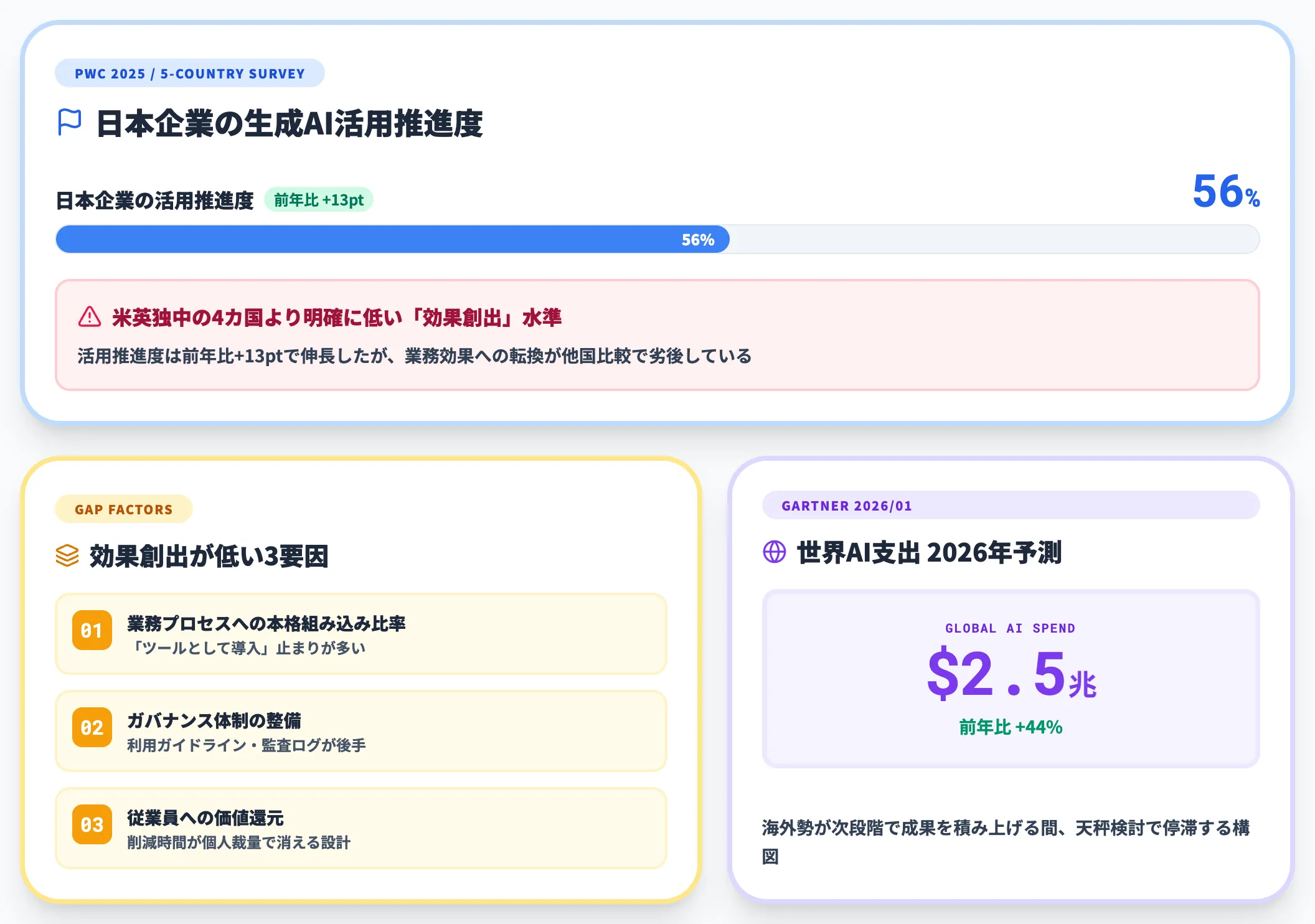Click the red warning triangle icon

(90, 317)
